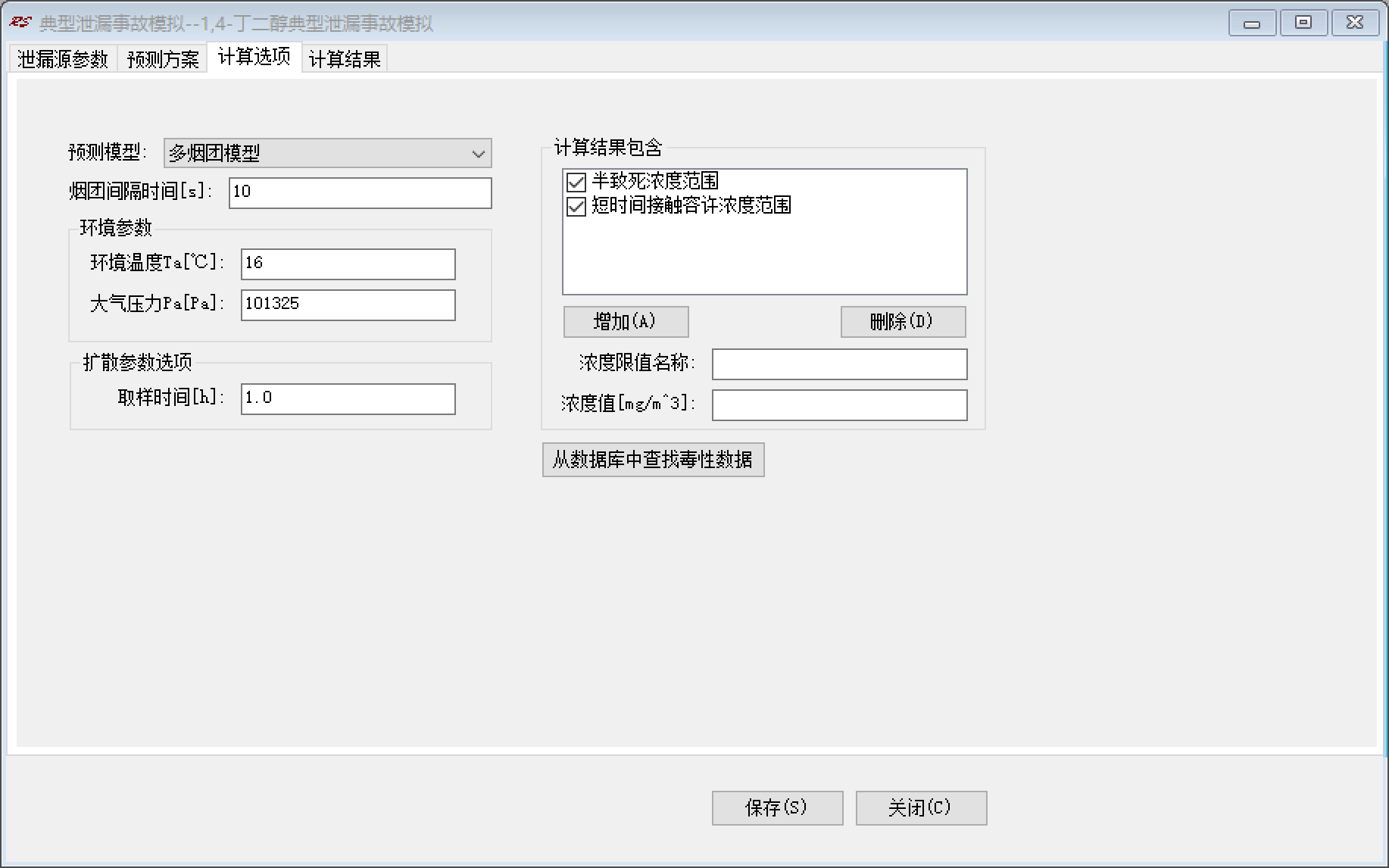Focus the 取样时间 input field
Image resolution: width=1389 pixels, height=868 pixels.
tap(348, 398)
